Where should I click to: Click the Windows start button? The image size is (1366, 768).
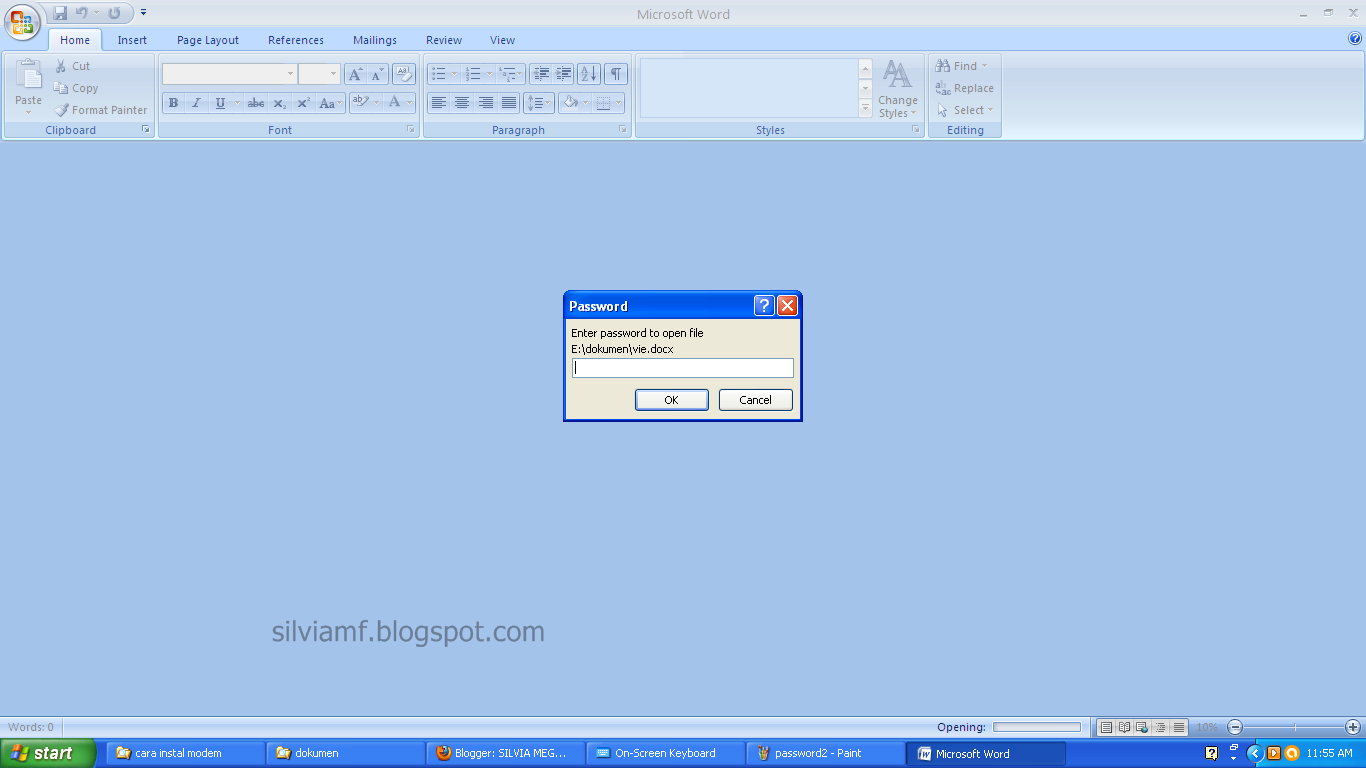(x=48, y=753)
